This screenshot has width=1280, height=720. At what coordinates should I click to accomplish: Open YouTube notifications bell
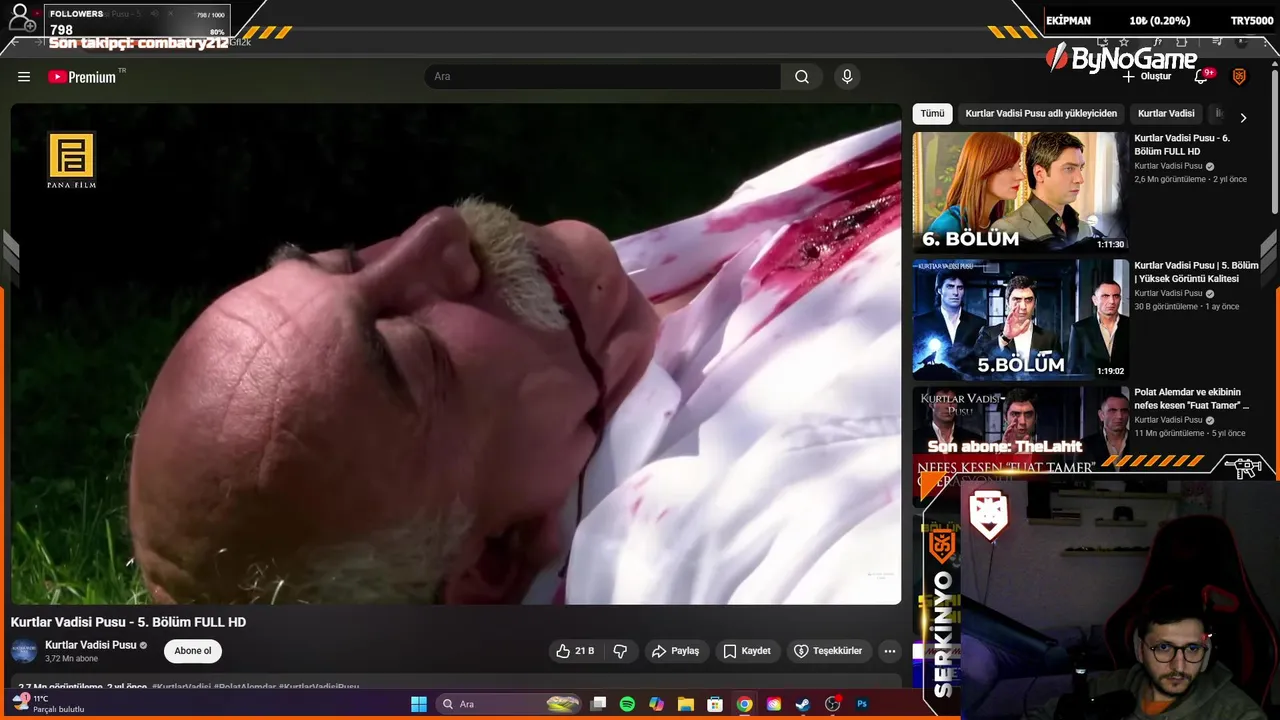pos(1202,77)
